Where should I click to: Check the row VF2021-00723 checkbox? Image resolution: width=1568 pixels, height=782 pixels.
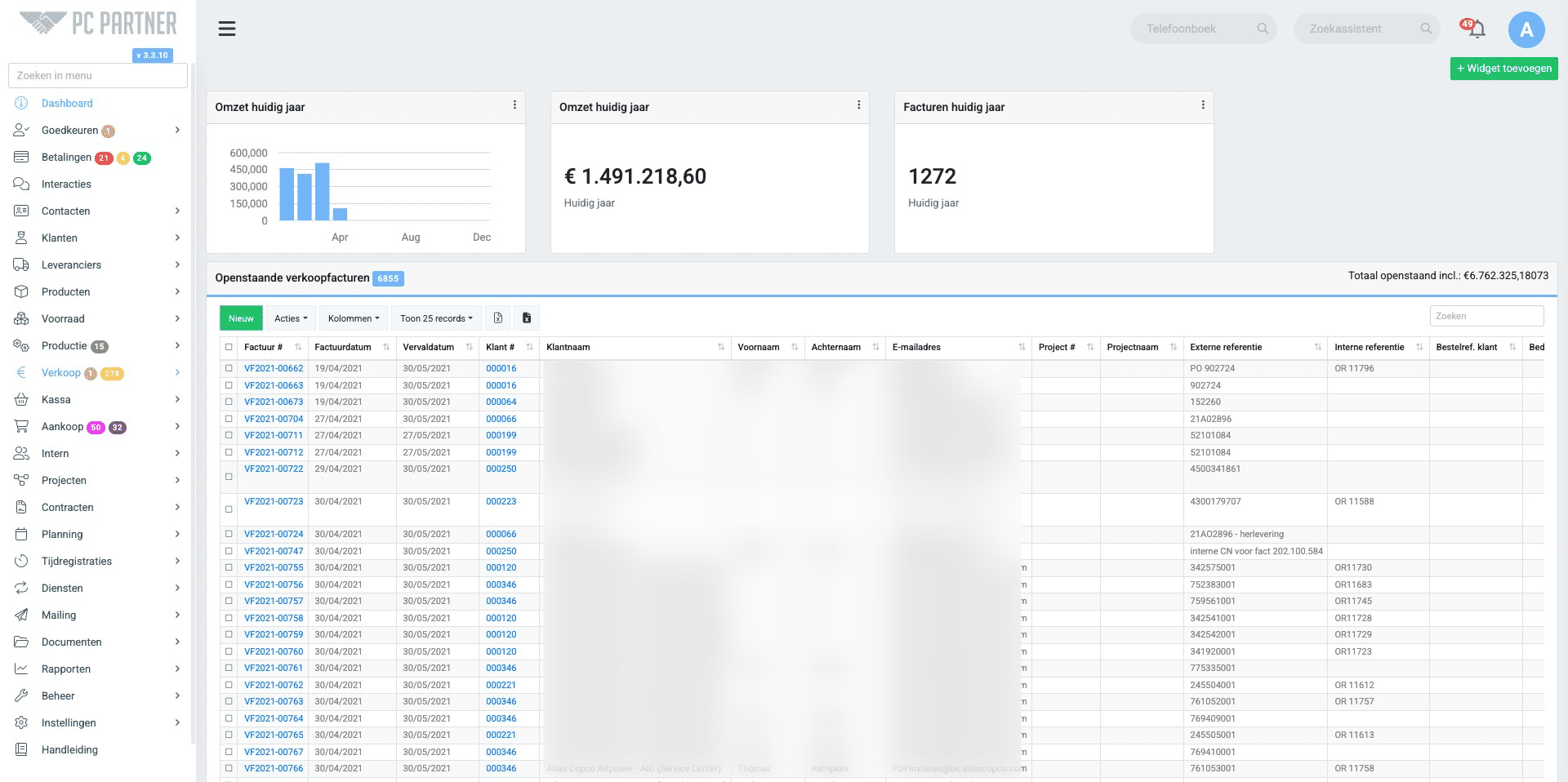coord(229,509)
